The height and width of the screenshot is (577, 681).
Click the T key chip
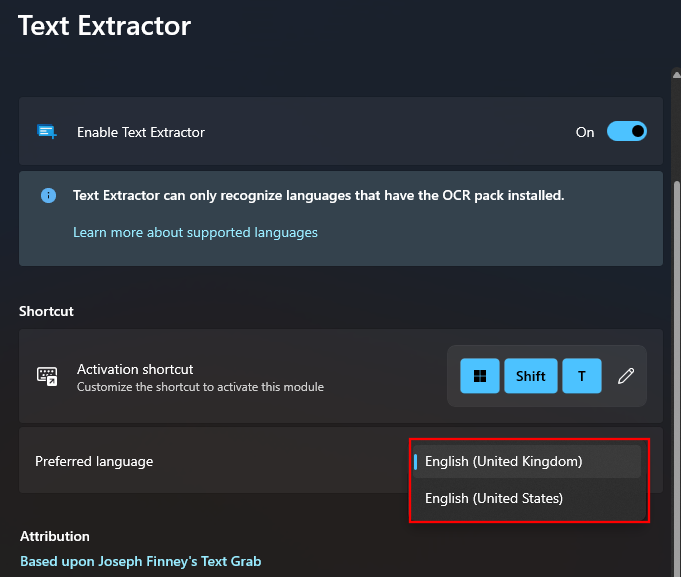pos(581,376)
